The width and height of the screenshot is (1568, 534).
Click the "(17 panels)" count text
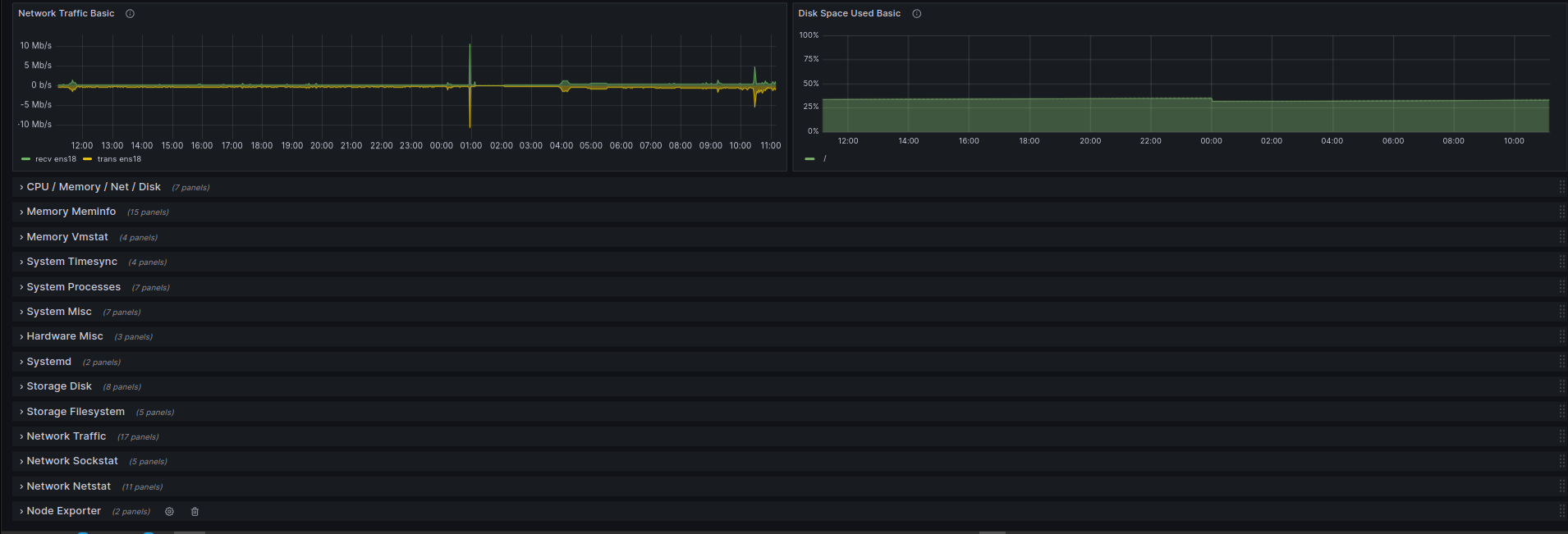(138, 437)
